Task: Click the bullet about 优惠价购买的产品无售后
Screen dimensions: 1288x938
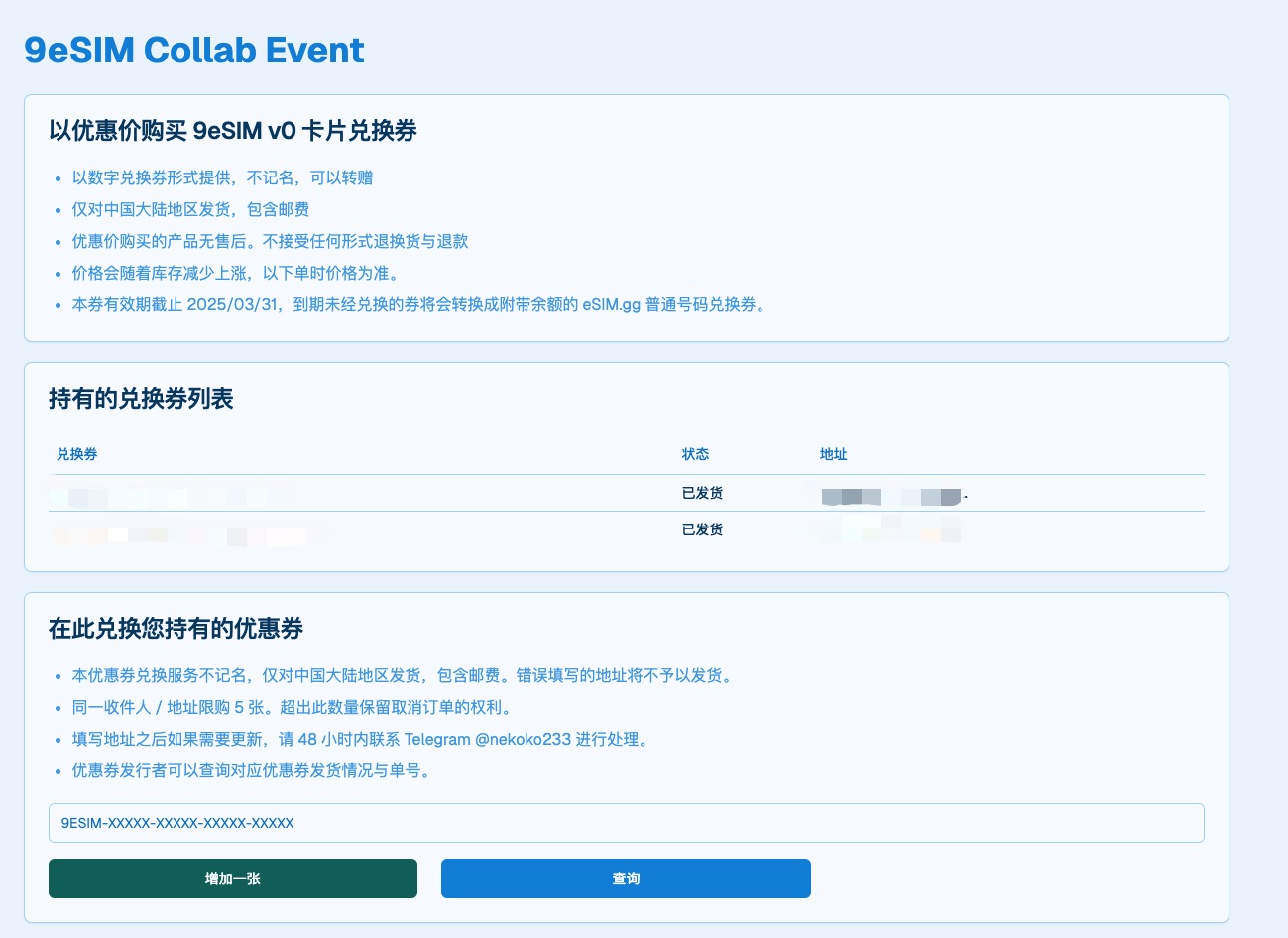Action: pyautogui.click(x=270, y=241)
